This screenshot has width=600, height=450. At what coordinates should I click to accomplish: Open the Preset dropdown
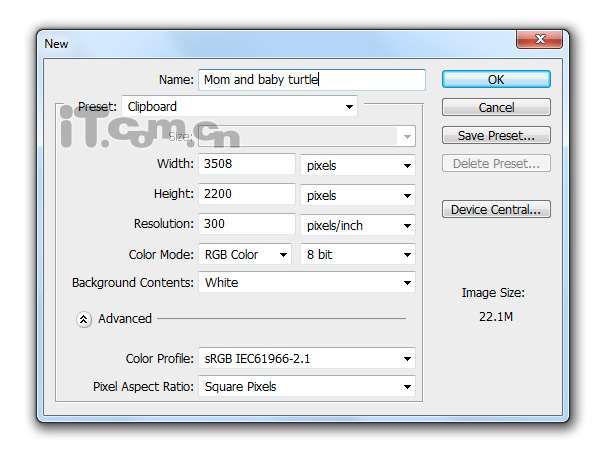pyautogui.click(x=239, y=106)
